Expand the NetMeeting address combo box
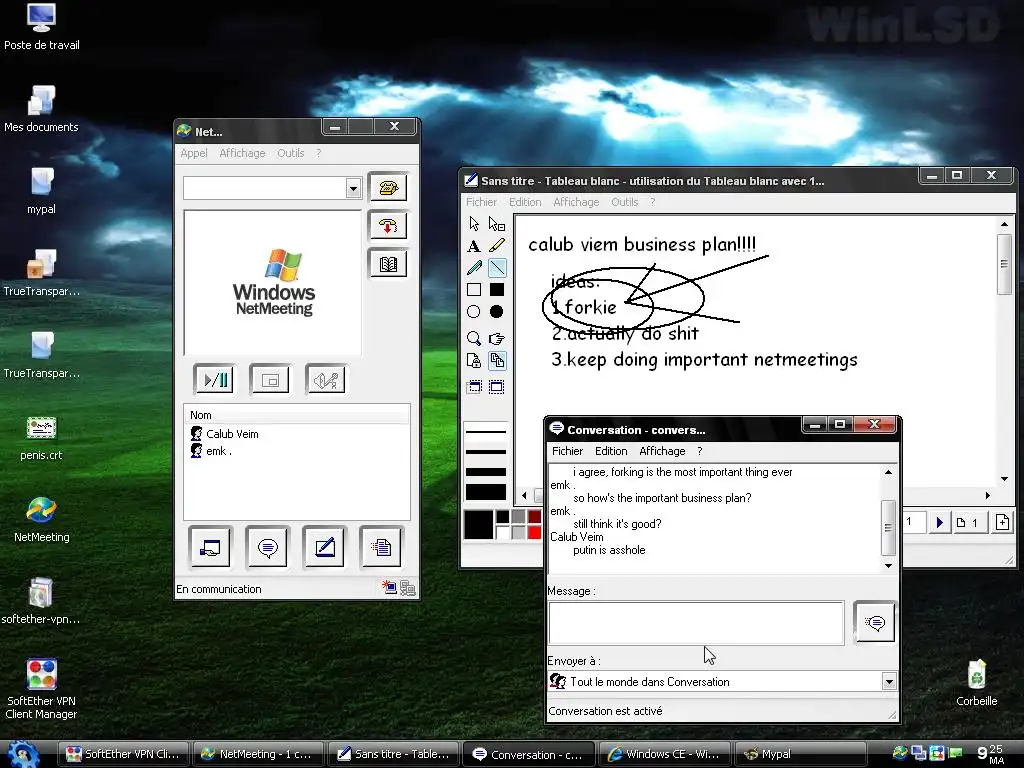1024x768 pixels. coord(353,189)
